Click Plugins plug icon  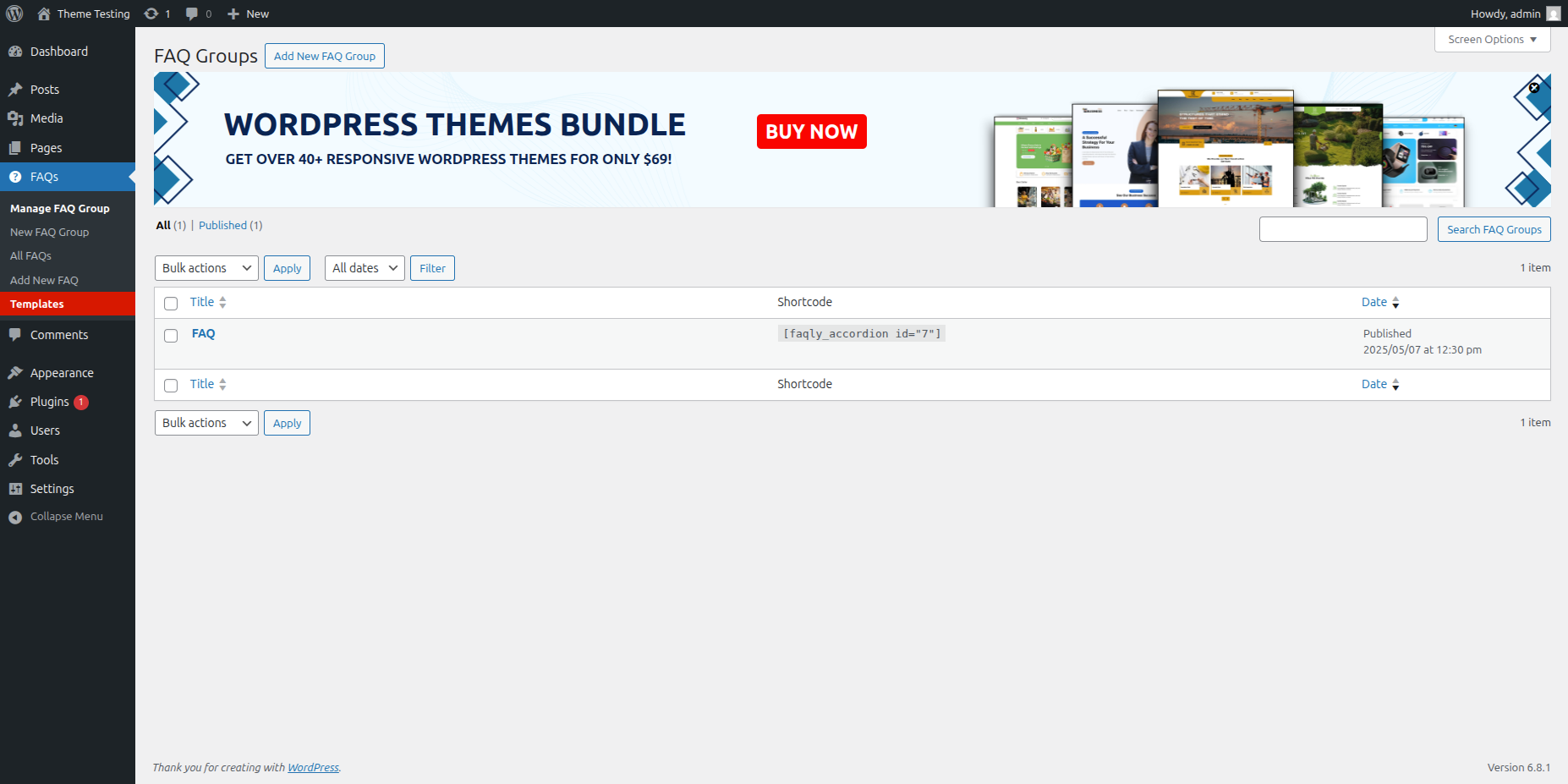click(15, 402)
